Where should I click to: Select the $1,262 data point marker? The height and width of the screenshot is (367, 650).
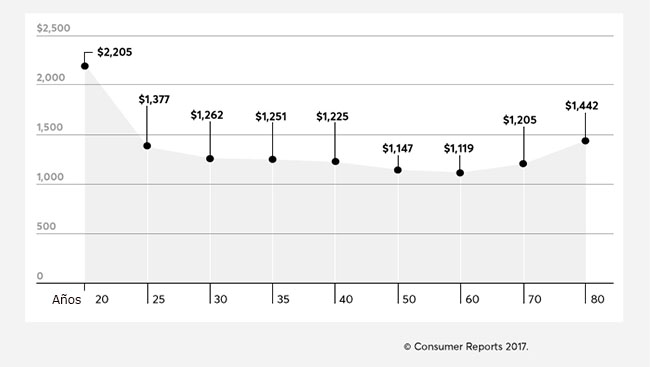click(210, 158)
